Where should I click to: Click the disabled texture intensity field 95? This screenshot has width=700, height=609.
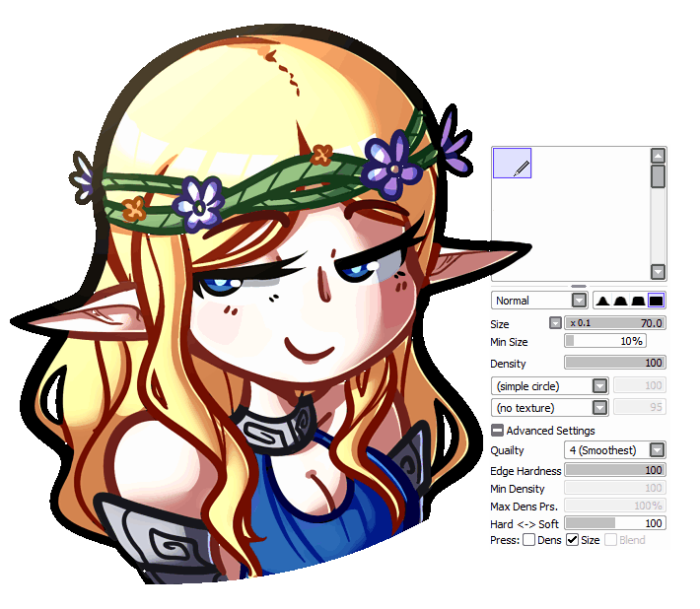(640, 407)
